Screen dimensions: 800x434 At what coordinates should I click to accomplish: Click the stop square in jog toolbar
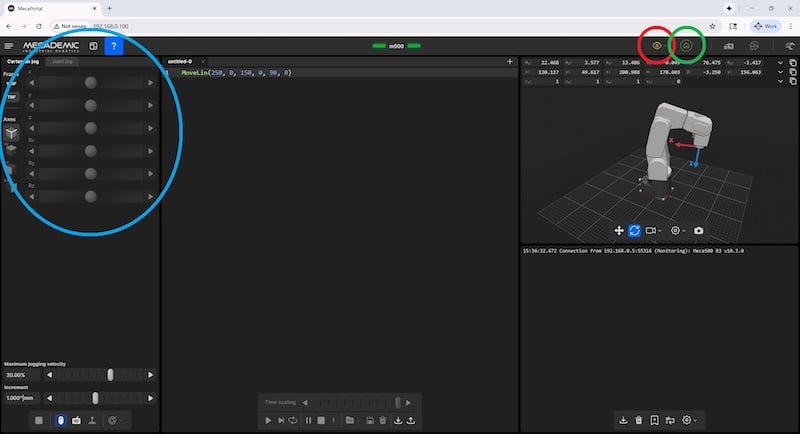(39, 420)
